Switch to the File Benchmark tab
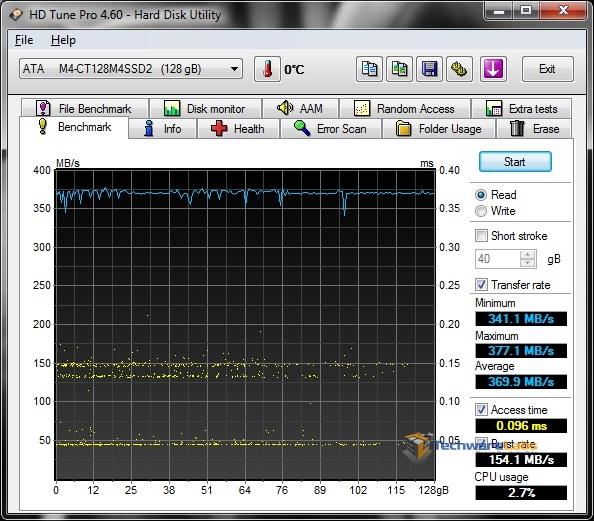 [x=84, y=108]
